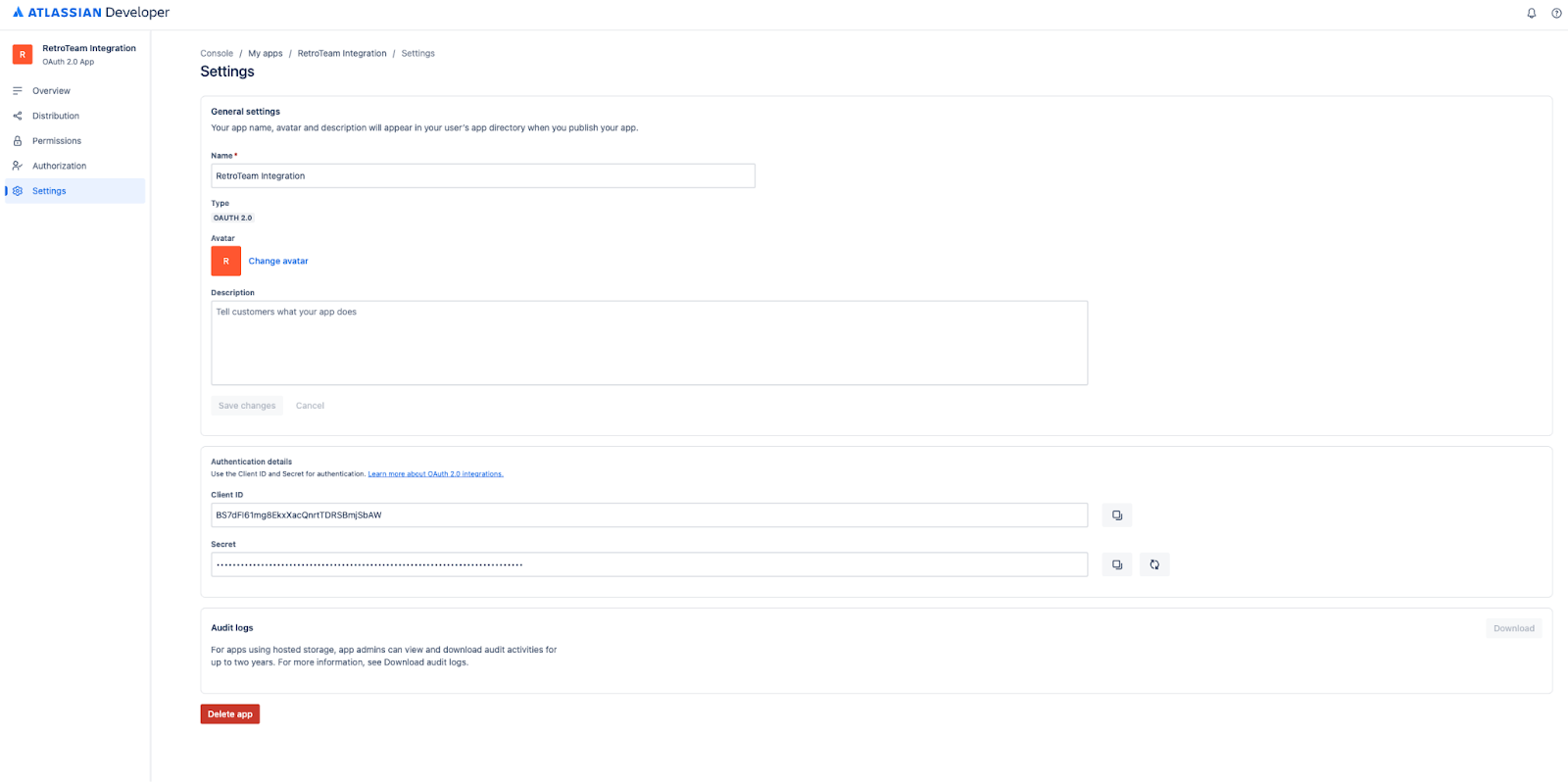Click the Audit logs heading
This screenshot has width=1568, height=782.
232,628
